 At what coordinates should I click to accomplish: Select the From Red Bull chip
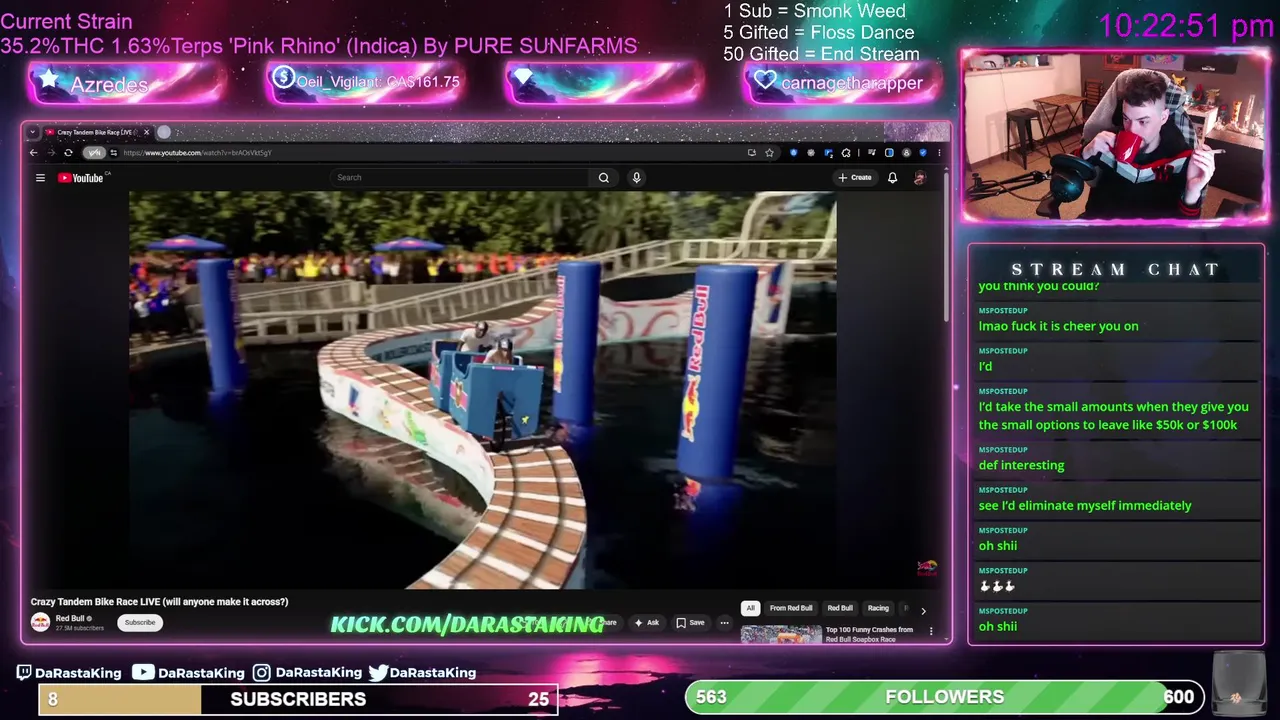tap(791, 608)
